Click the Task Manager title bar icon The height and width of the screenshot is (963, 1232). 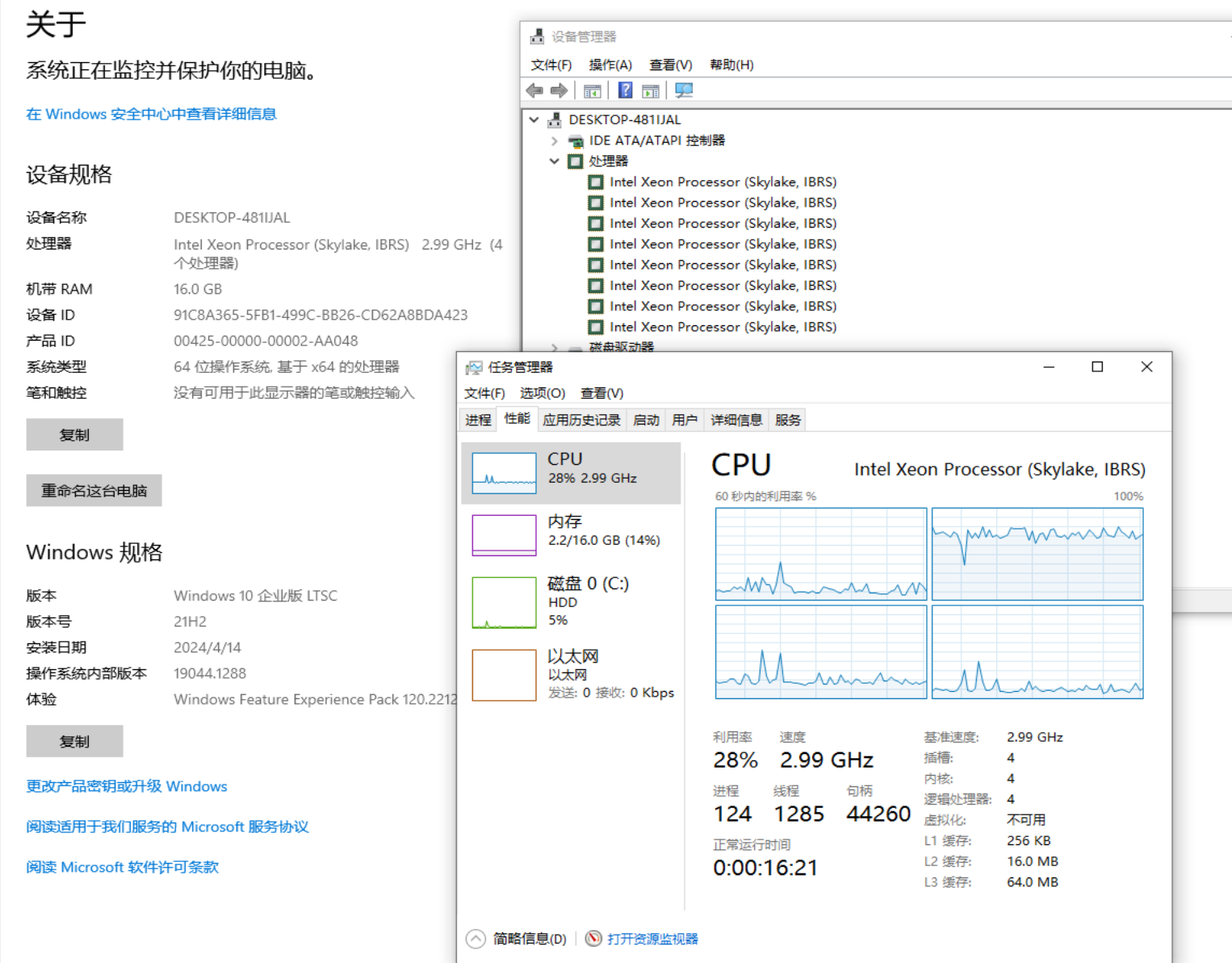click(x=474, y=368)
